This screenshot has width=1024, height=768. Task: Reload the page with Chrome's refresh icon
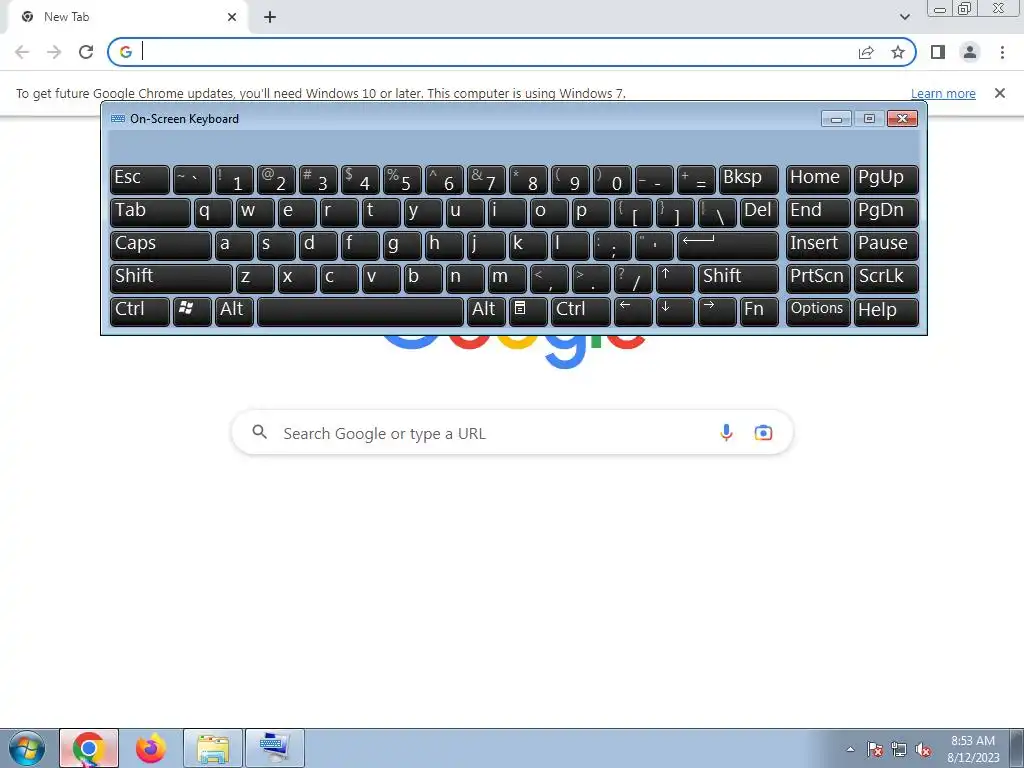86,52
